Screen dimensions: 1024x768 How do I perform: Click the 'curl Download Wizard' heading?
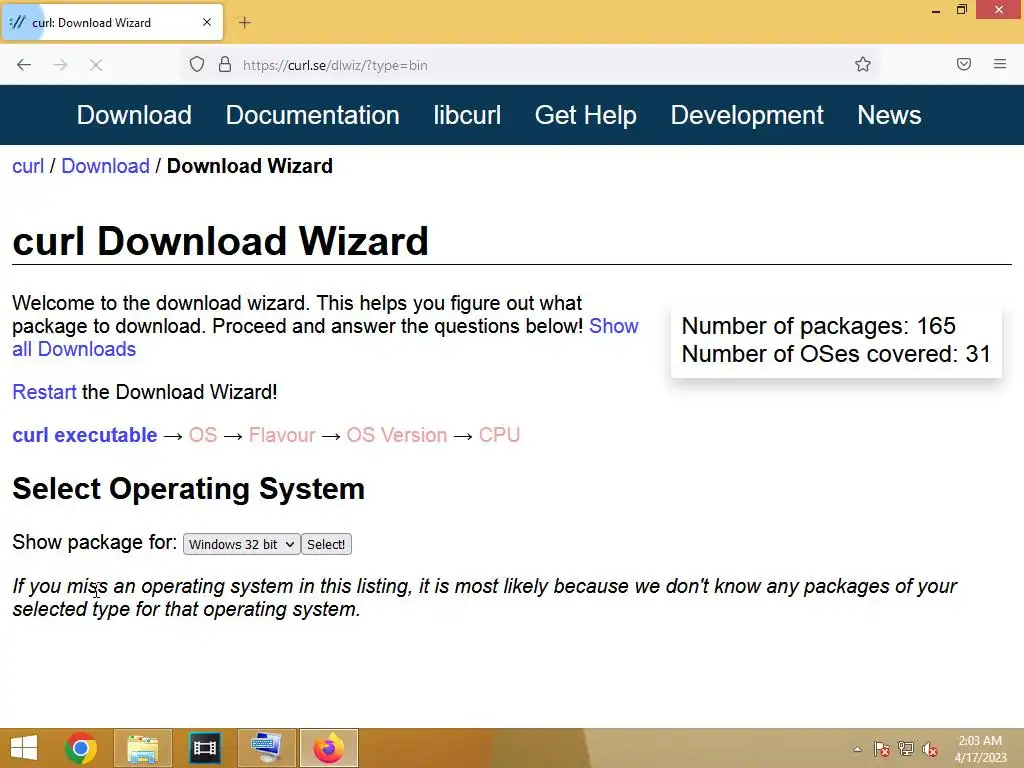[x=220, y=240]
